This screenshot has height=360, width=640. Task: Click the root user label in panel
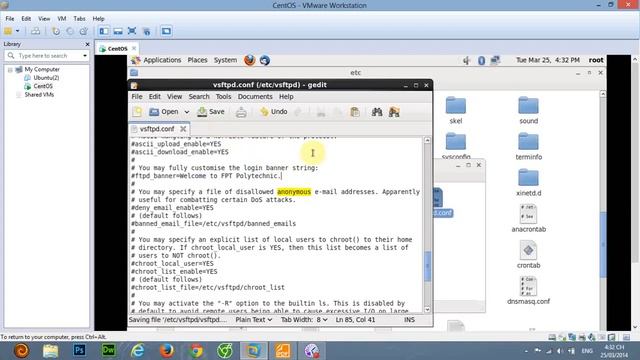pos(596,60)
